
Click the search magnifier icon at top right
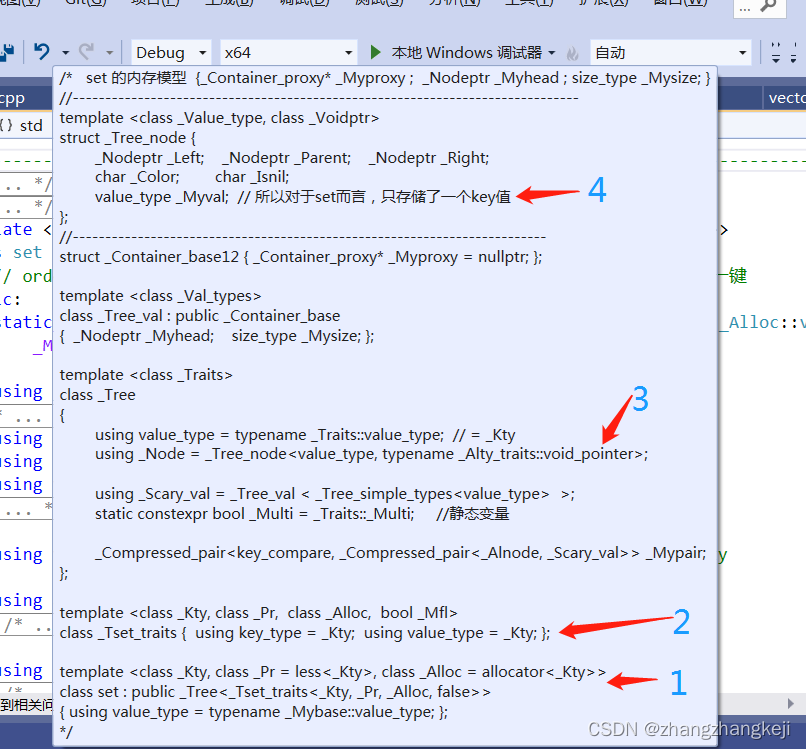(x=767, y=6)
